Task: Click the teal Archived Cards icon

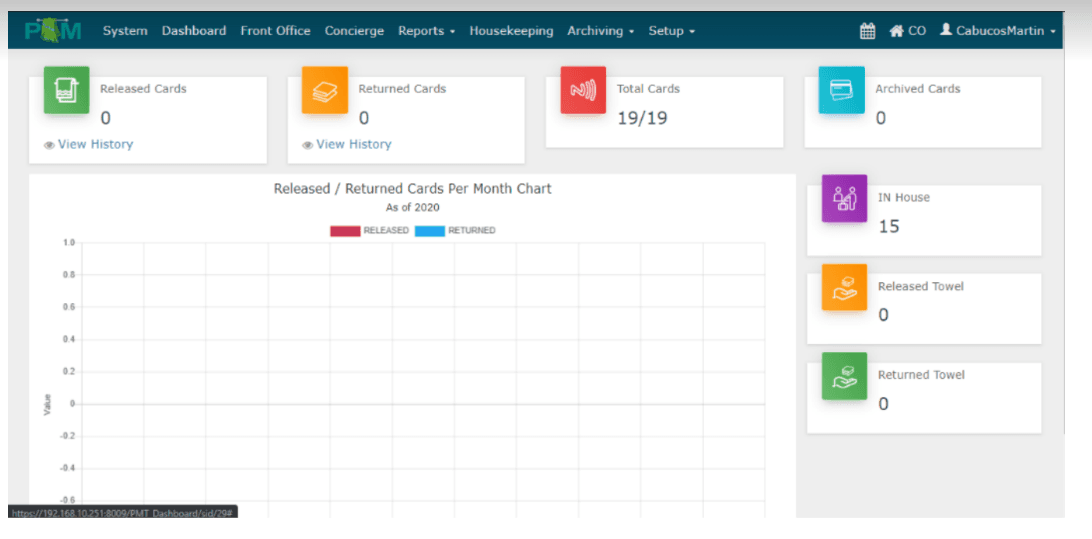Action: point(841,90)
